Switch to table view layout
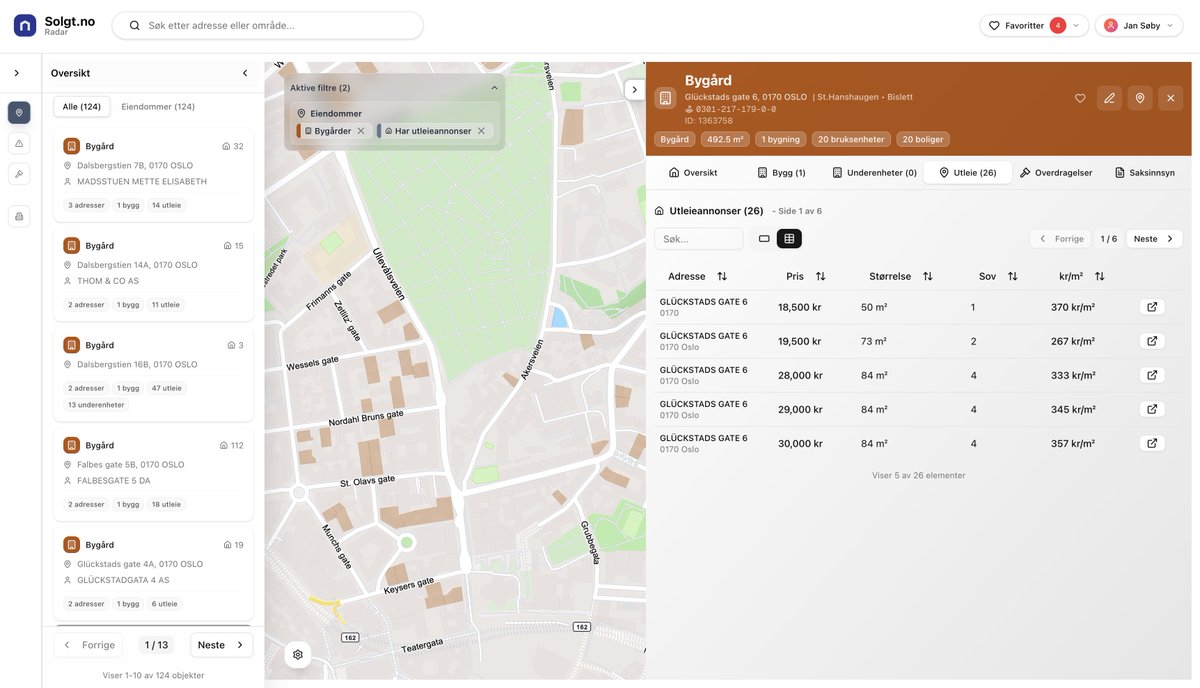The width and height of the screenshot is (1200, 688). tap(789, 239)
